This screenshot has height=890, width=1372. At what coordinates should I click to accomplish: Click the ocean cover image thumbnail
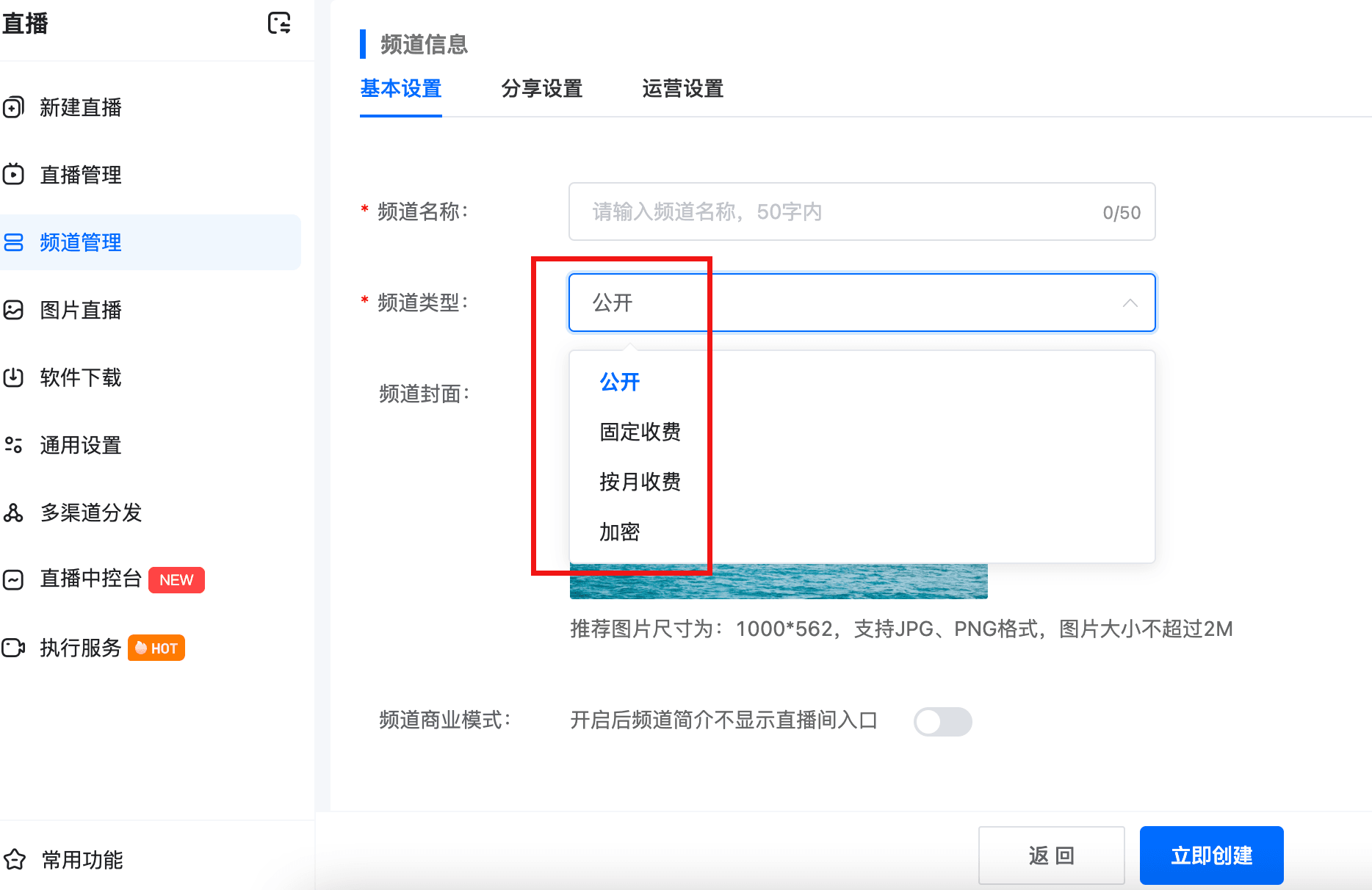(779, 581)
